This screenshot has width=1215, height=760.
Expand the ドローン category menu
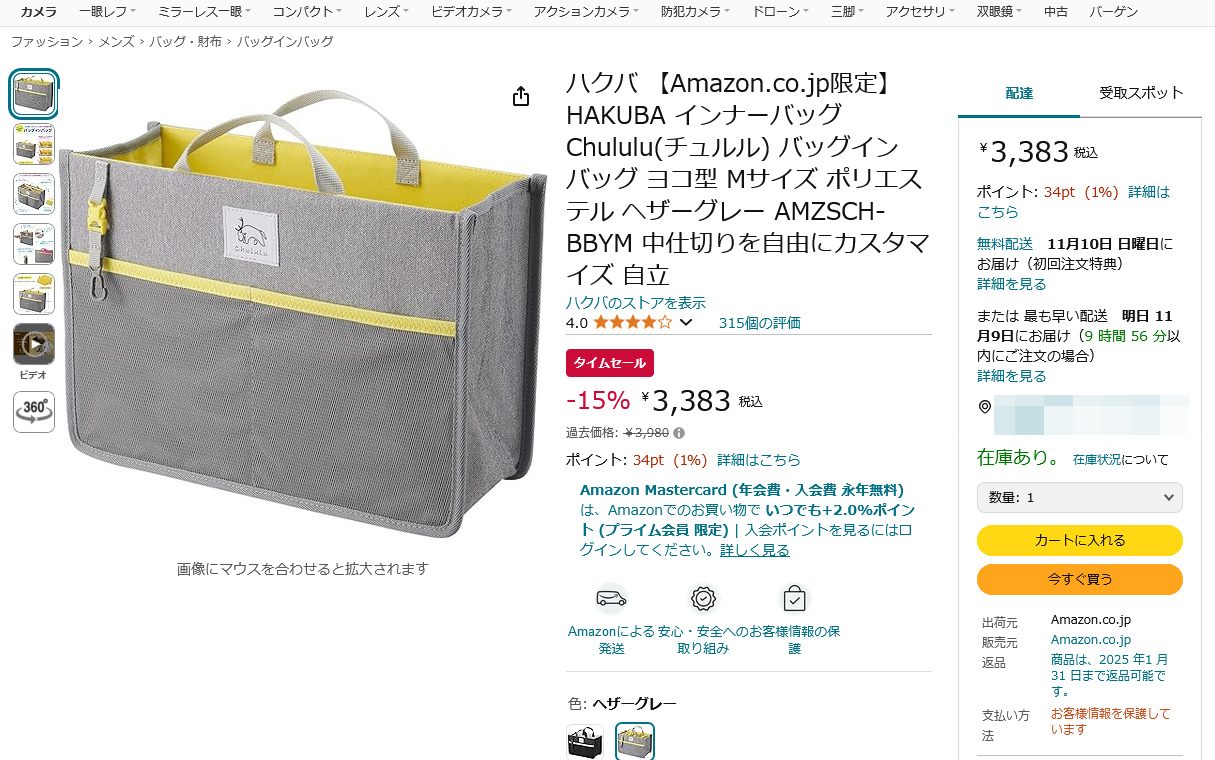[778, 12]
